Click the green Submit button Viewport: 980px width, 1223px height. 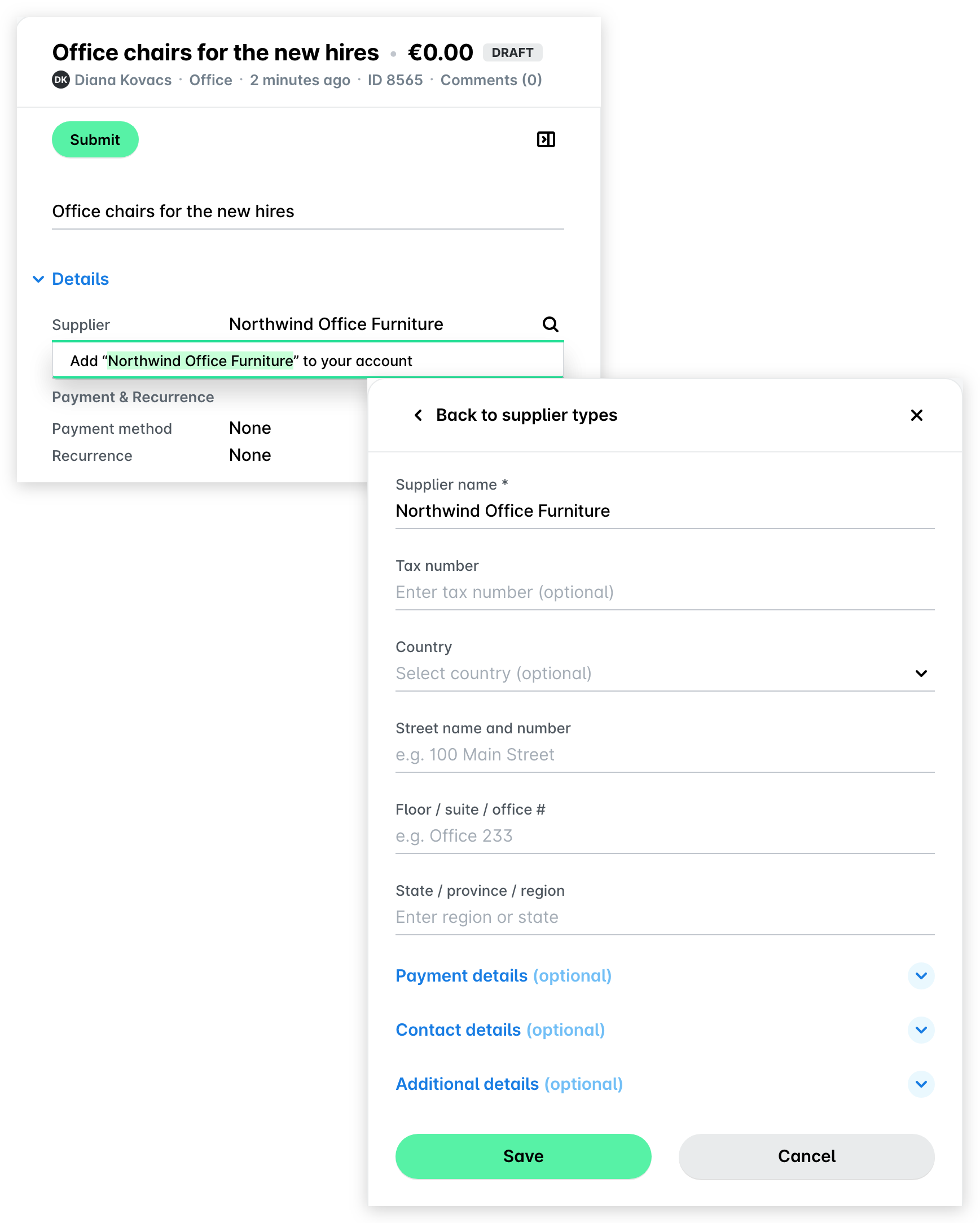[x=95, y=139]
